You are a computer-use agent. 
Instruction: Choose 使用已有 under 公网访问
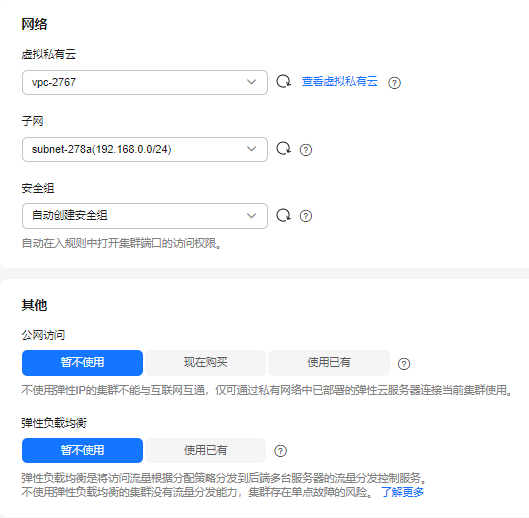click(329, 363)
